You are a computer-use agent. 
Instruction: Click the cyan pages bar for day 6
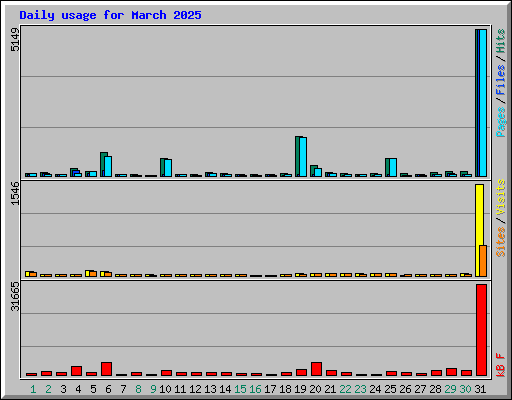pyautogui.click(x=108, y=166)
